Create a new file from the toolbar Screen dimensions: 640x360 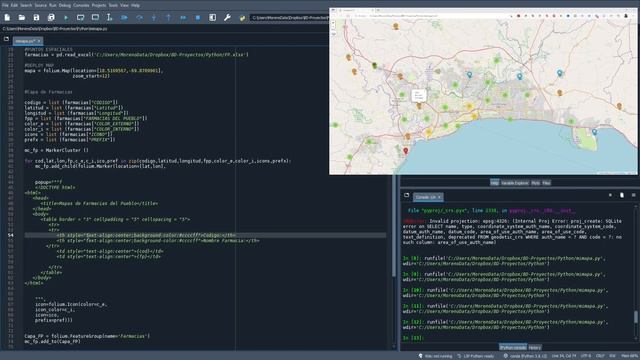[x=7, y=18]
